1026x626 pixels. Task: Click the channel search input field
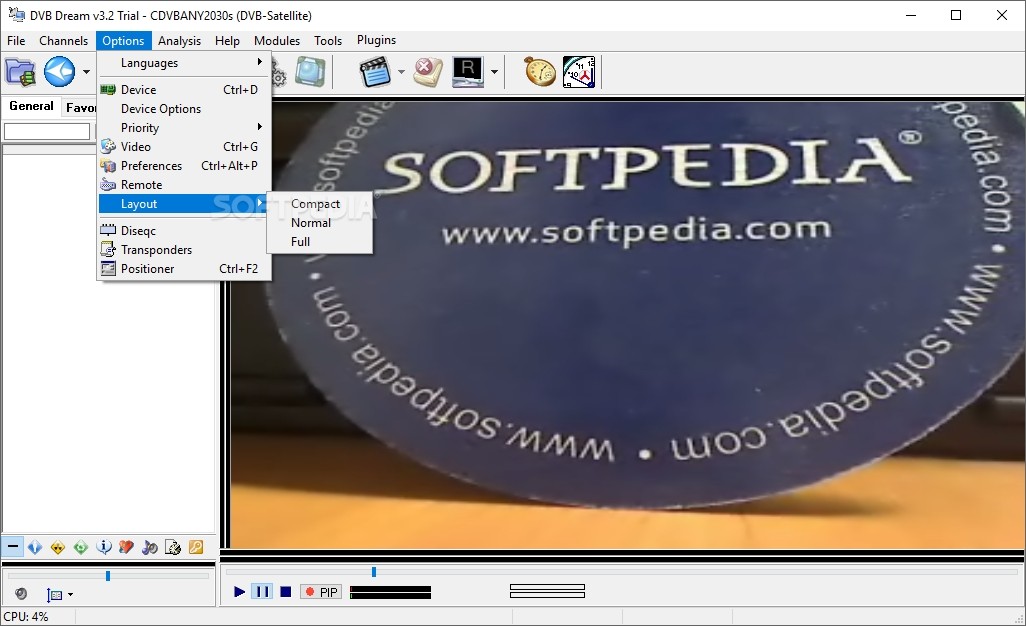coord(47,131)
